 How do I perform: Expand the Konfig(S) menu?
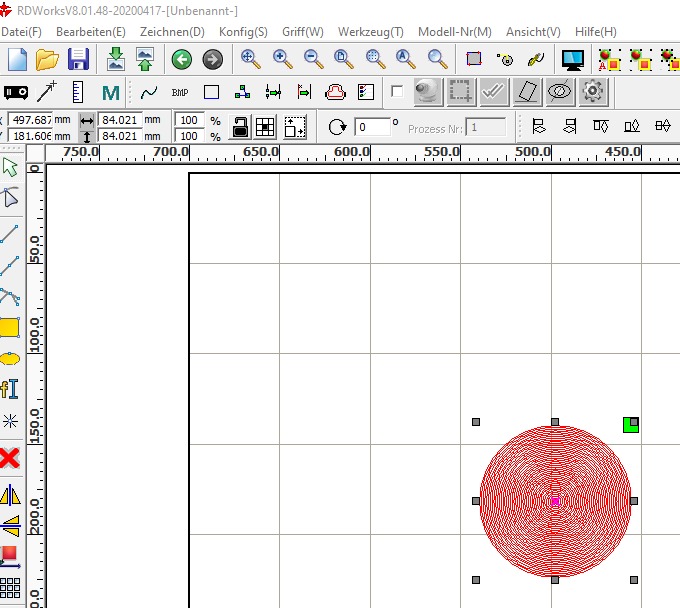(x=243, y=32)
